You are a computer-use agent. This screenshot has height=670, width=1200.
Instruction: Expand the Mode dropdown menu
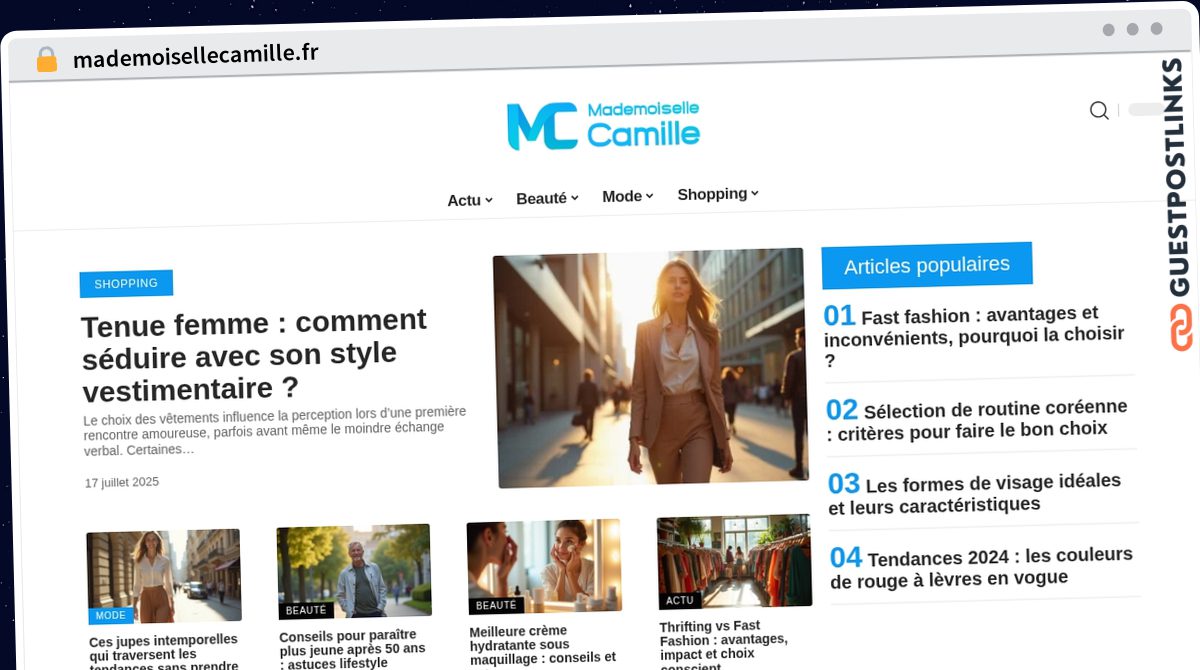[627, 196]
